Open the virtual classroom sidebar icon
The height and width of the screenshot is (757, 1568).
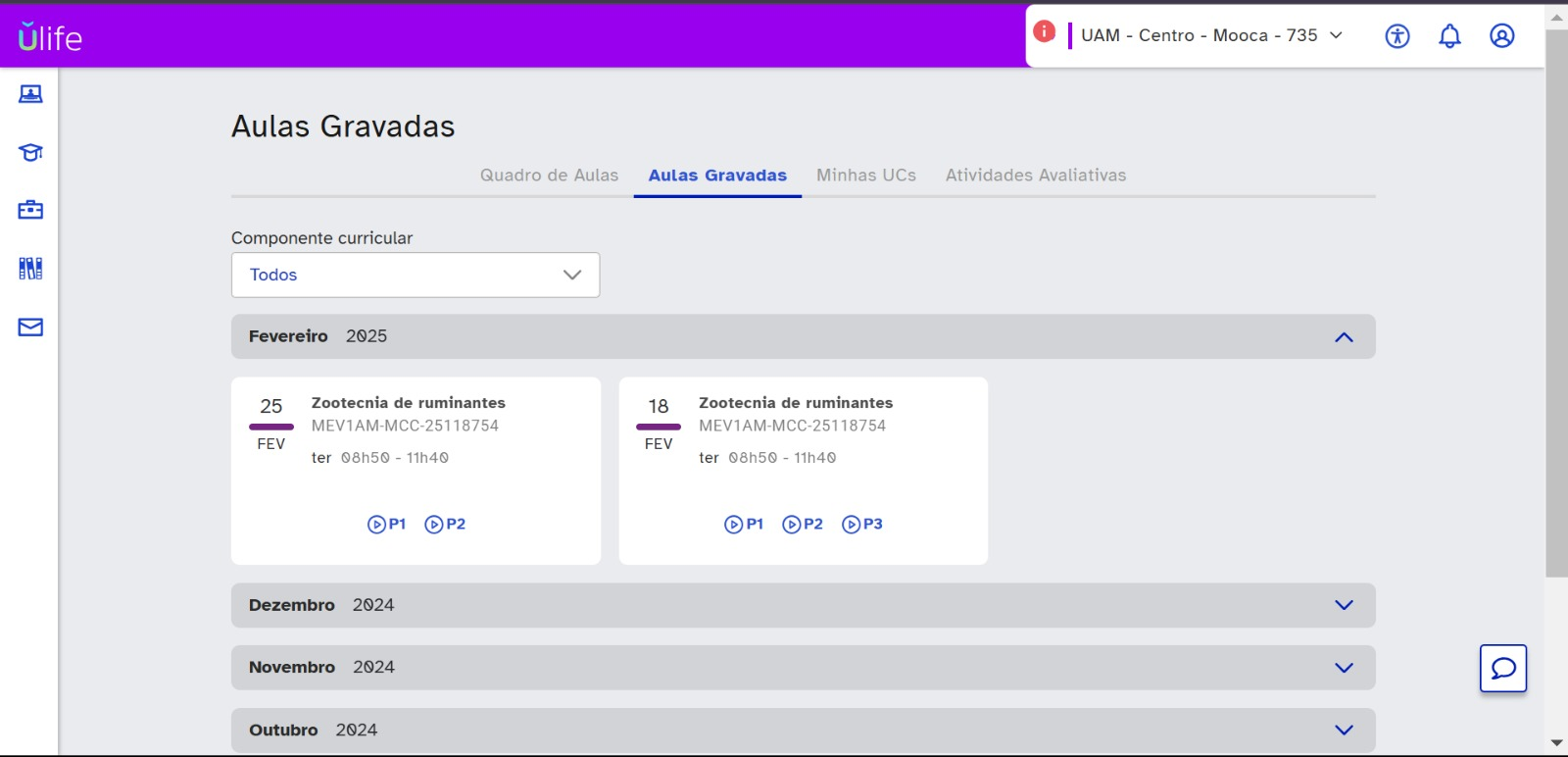[x=30, y=94]
